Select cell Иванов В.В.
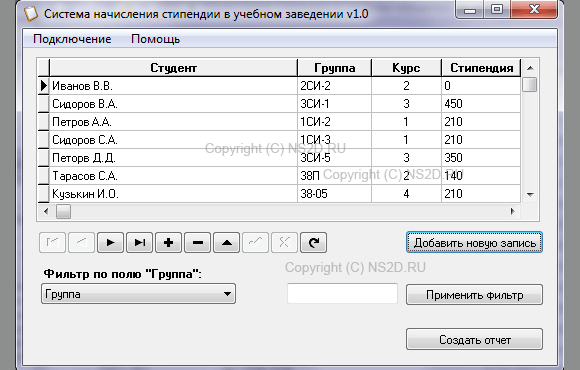The image size is (580, 370). tap(173, 86)
